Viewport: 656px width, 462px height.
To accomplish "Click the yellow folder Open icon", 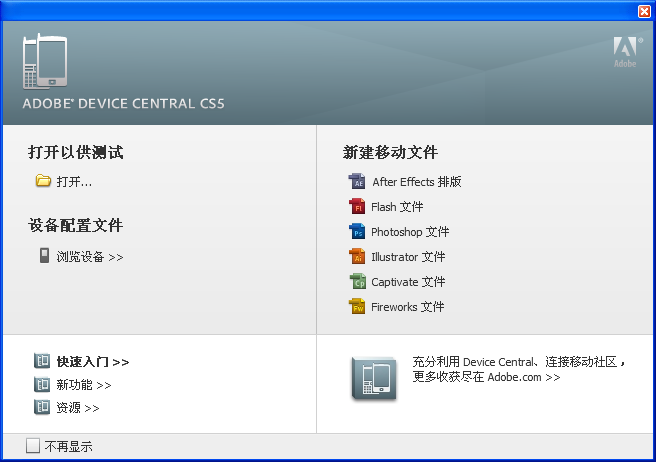I will click(x=43, y=181).
